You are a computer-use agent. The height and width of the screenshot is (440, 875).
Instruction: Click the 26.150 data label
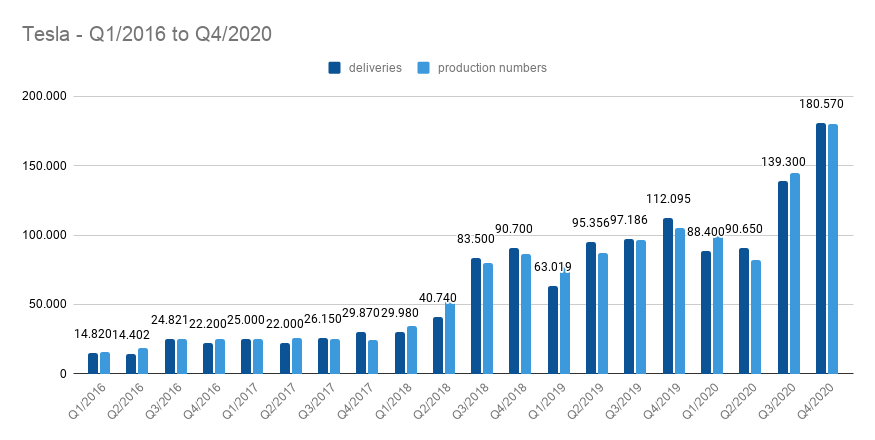[323, 319]
